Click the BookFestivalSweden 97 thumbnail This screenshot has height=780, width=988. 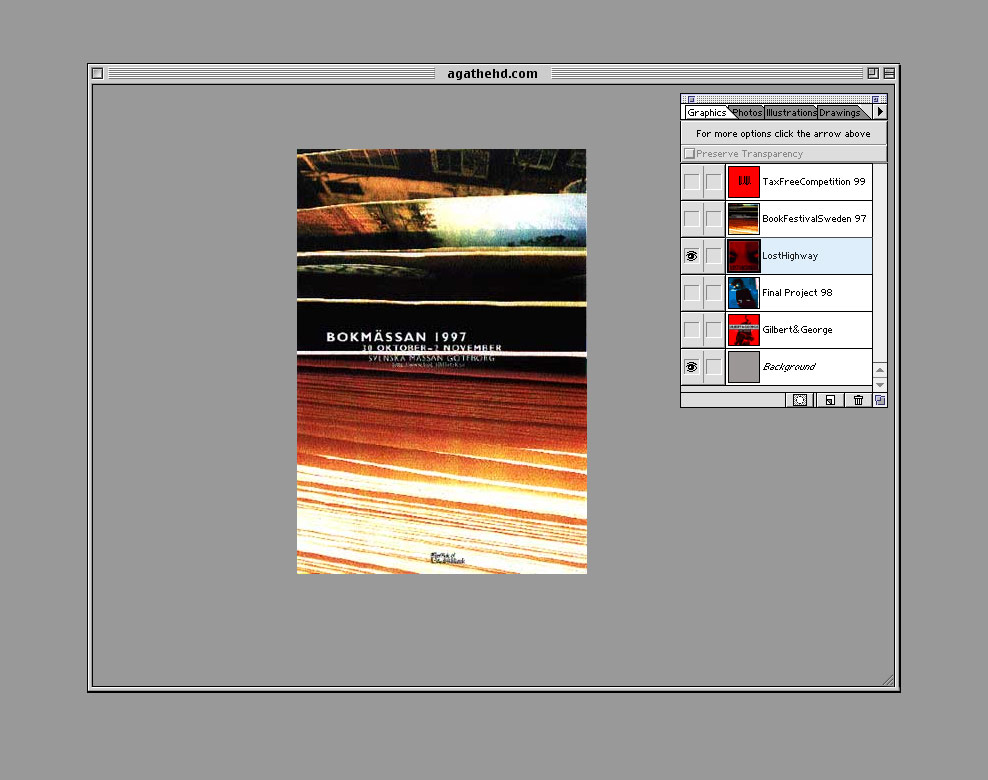pos(744,219)
